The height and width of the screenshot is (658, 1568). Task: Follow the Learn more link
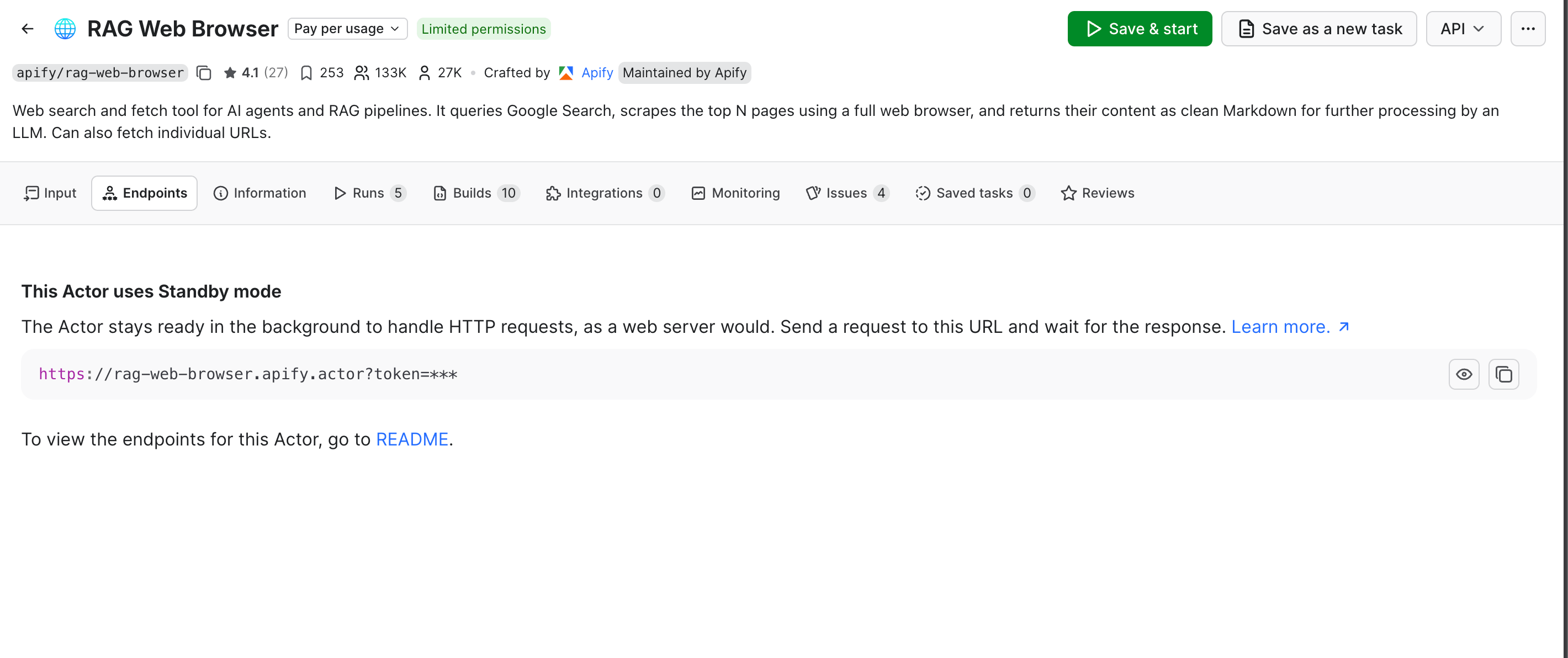click(x=1290, y=327)
